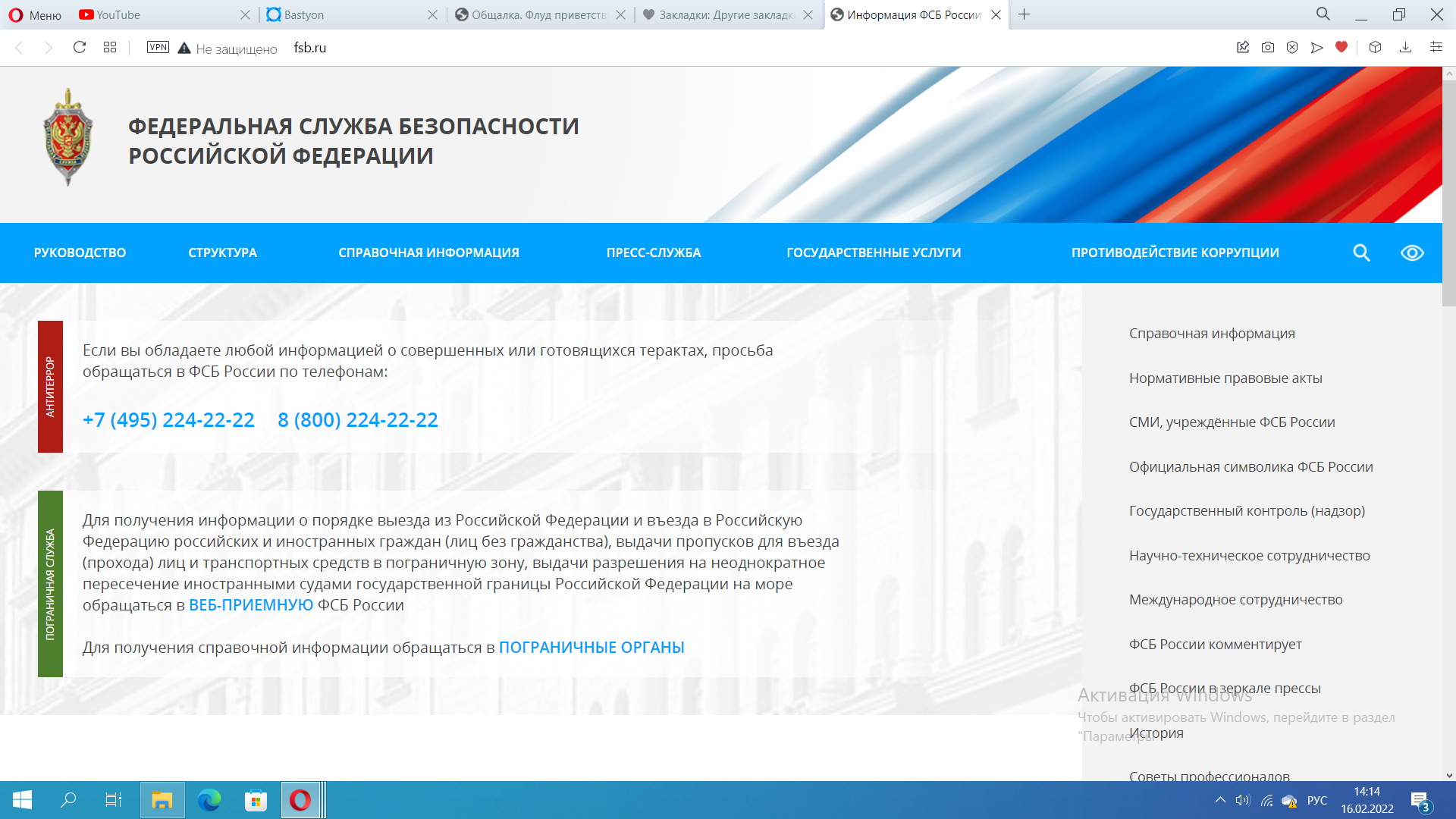
Task: Reload the current page
Action: pyautogui.click(x=79, y=48)
